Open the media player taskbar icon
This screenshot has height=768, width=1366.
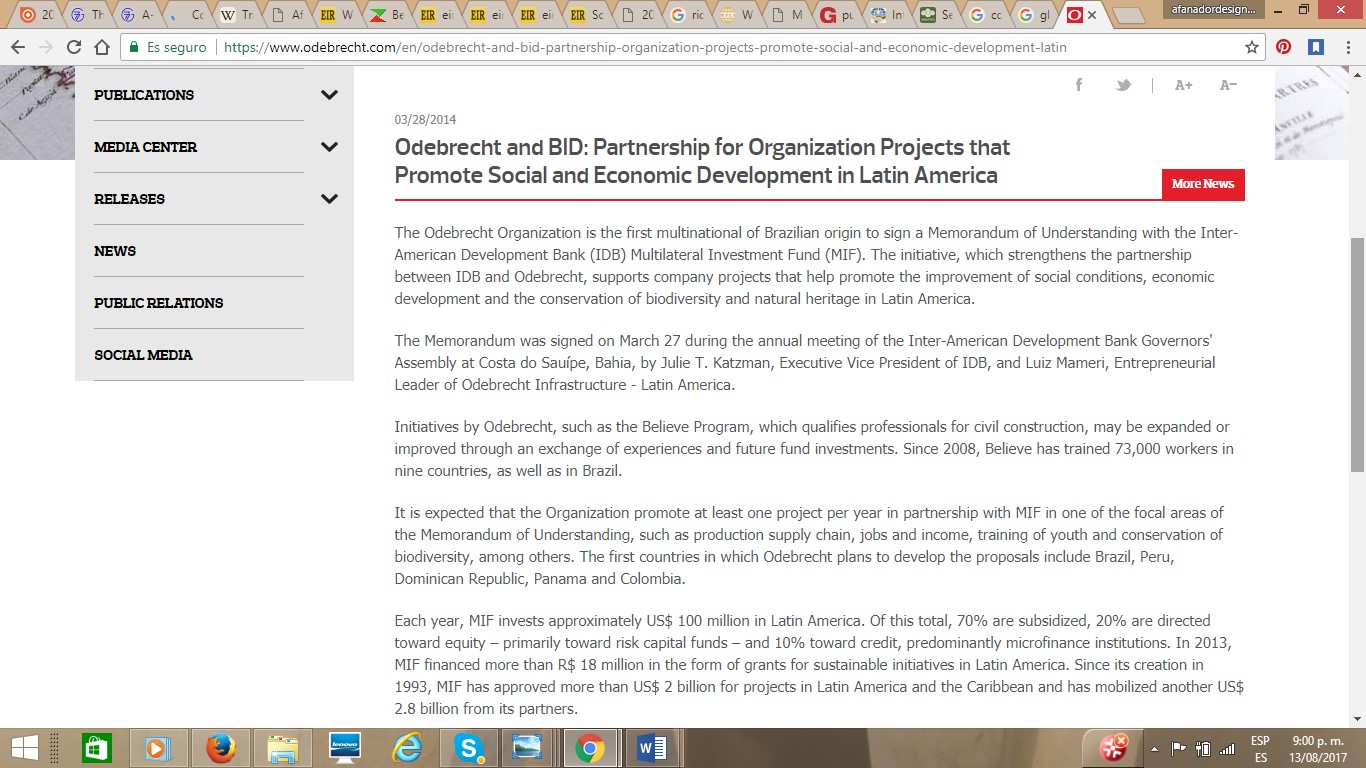(x=157, y=748)
